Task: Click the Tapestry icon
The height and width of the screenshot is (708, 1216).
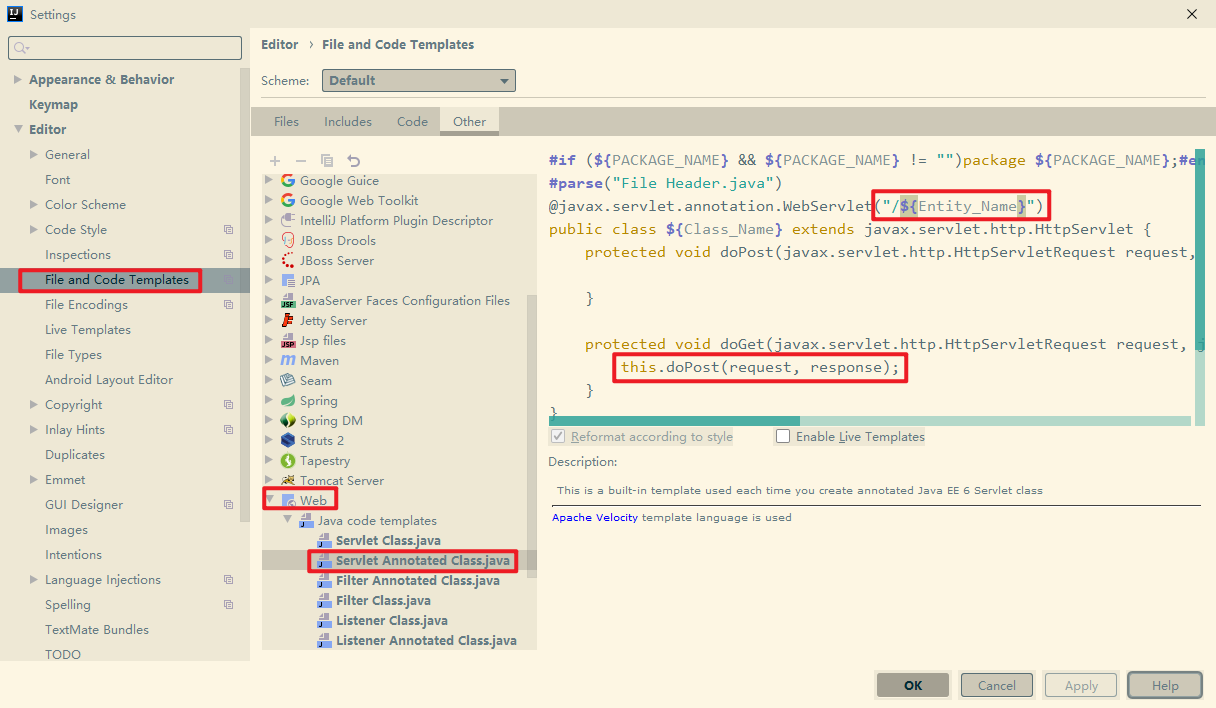Action: [x=288, y=461]
